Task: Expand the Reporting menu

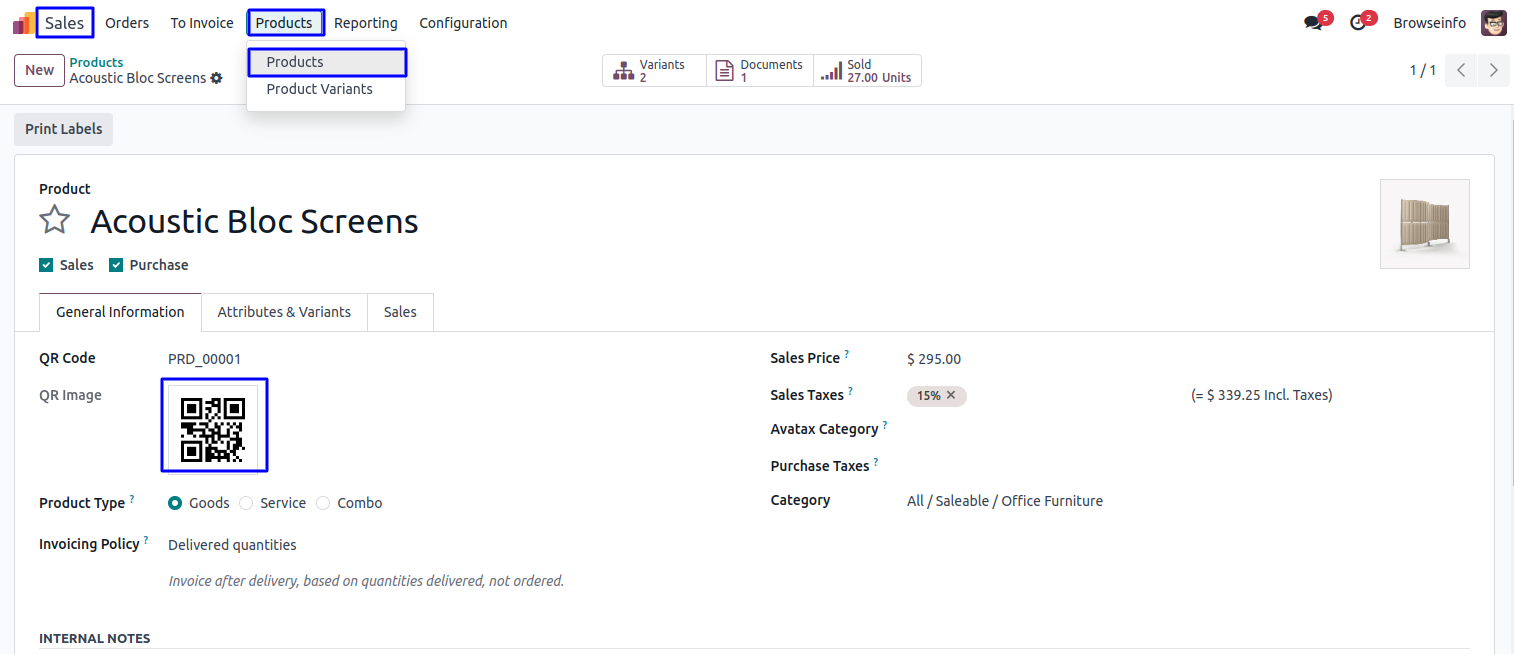Action: [365, 23]
